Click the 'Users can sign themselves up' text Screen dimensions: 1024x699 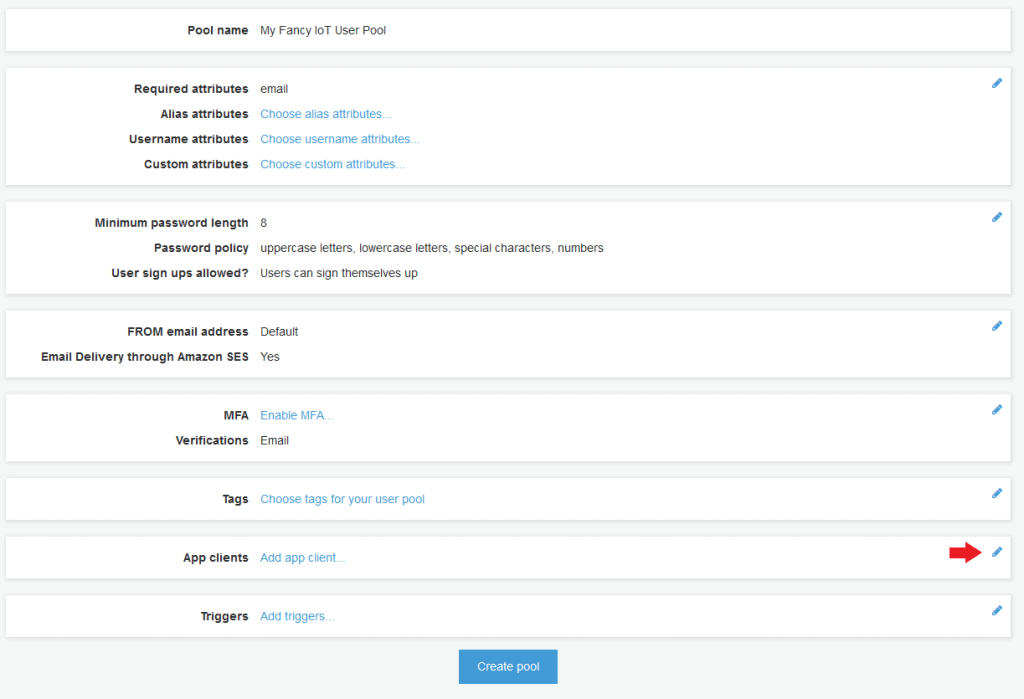pos(338,273)
